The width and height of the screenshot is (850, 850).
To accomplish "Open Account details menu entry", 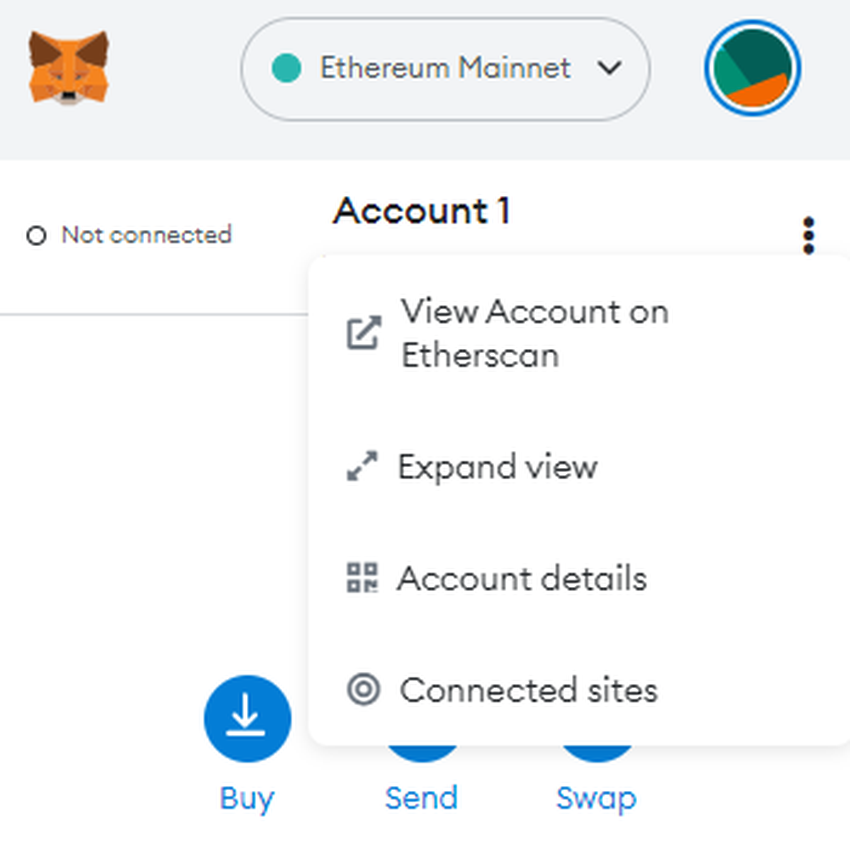I will click(521, 578).
